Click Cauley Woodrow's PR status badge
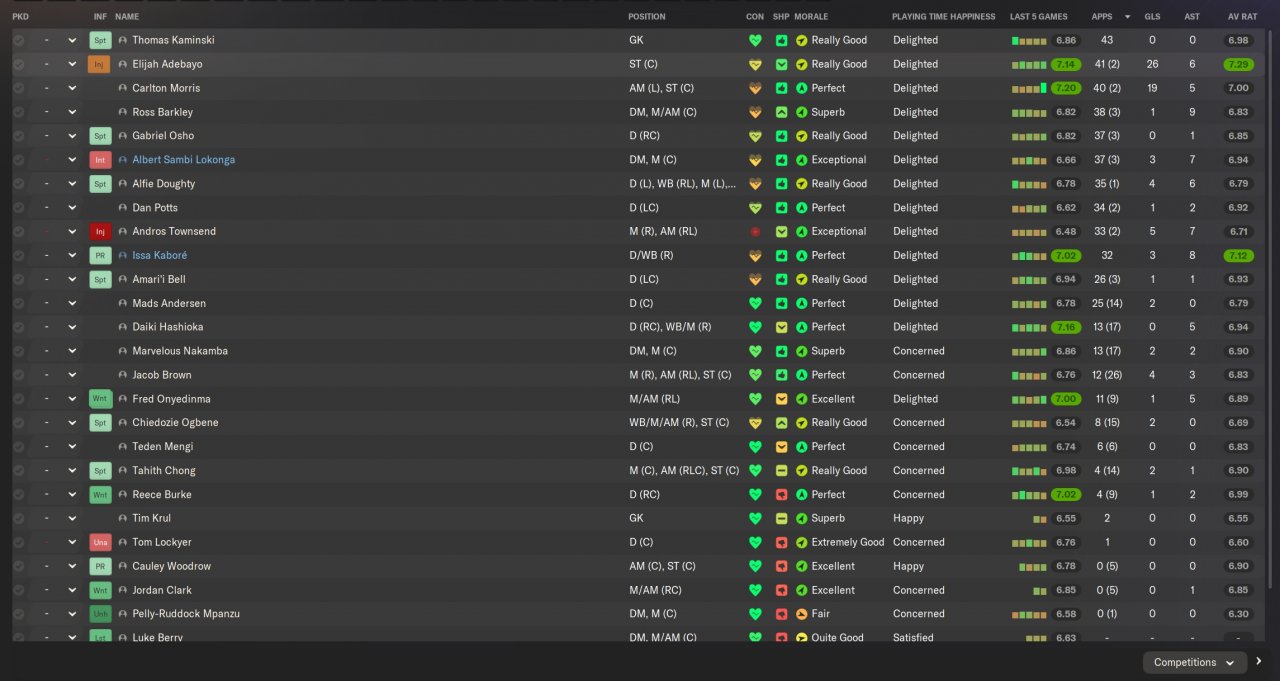The height and width of the screenshot is (681, 1280). click(100, 566)
